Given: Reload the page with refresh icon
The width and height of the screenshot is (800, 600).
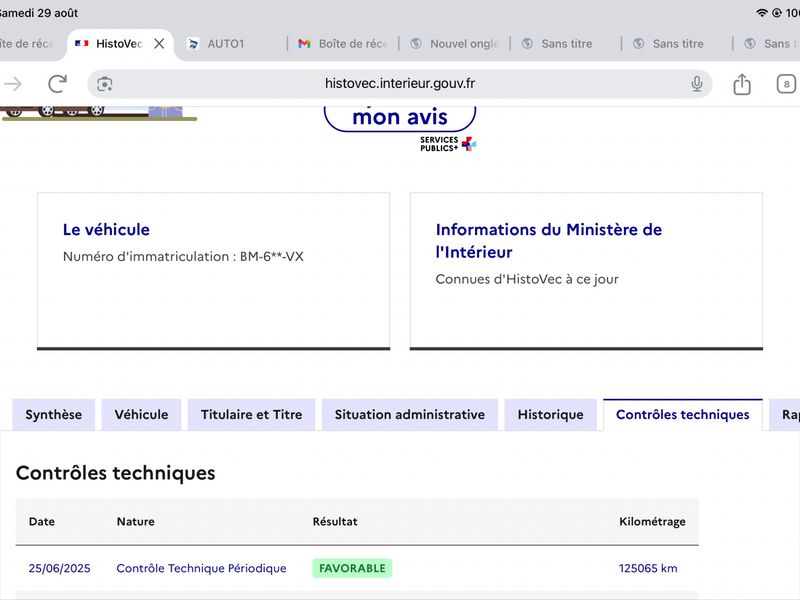Looking at the screenshot, I should [57, 84].
